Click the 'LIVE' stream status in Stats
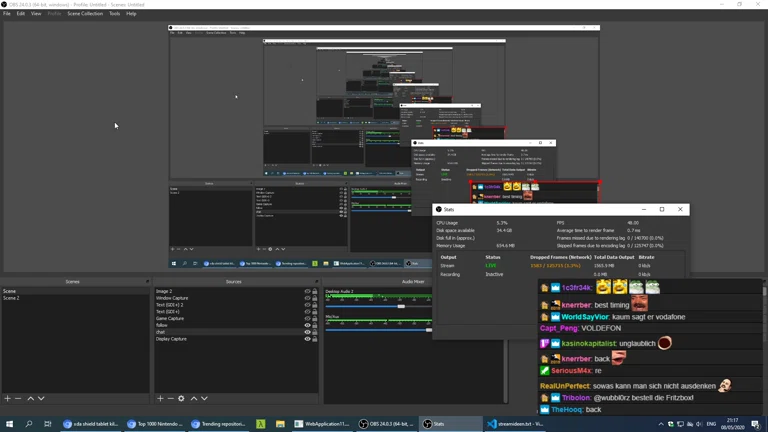This screenshot has width=768, height=432. pos(491,266)
